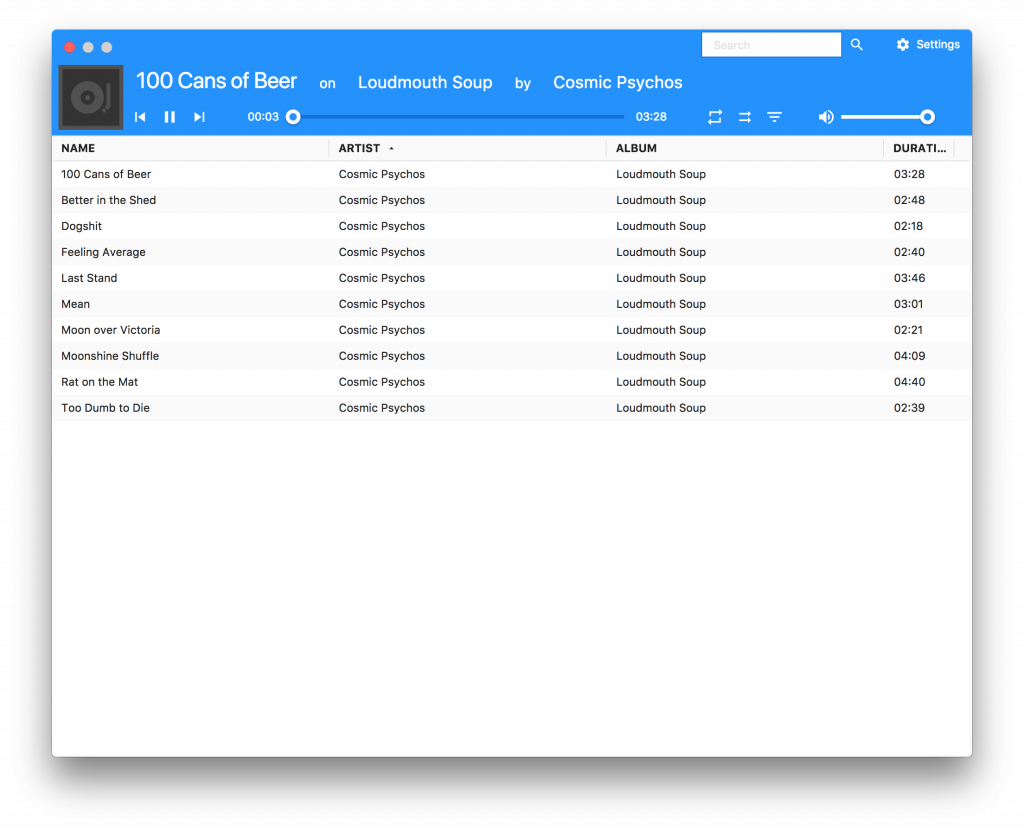Toggle shuffle playback
Viewport: 1024px width, 831px height.
(x=744, y=117)
